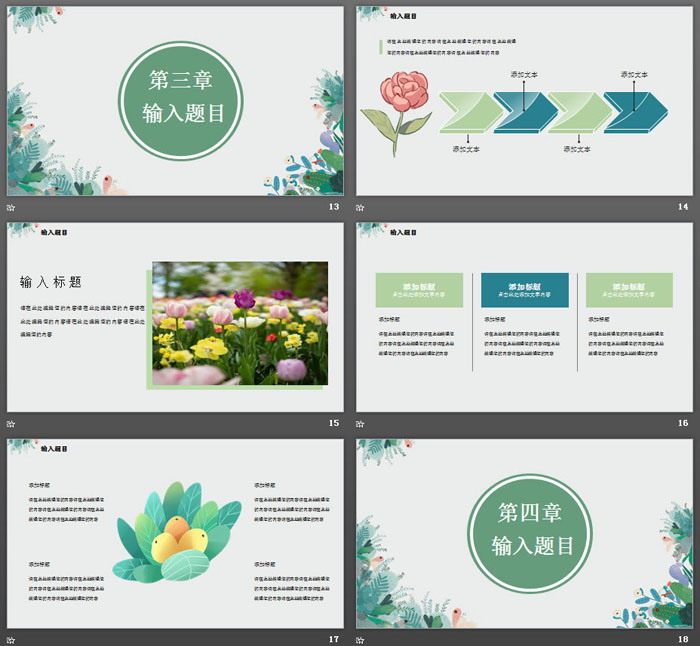
Task: Click slide number 18 label
Action: (683, 639)
